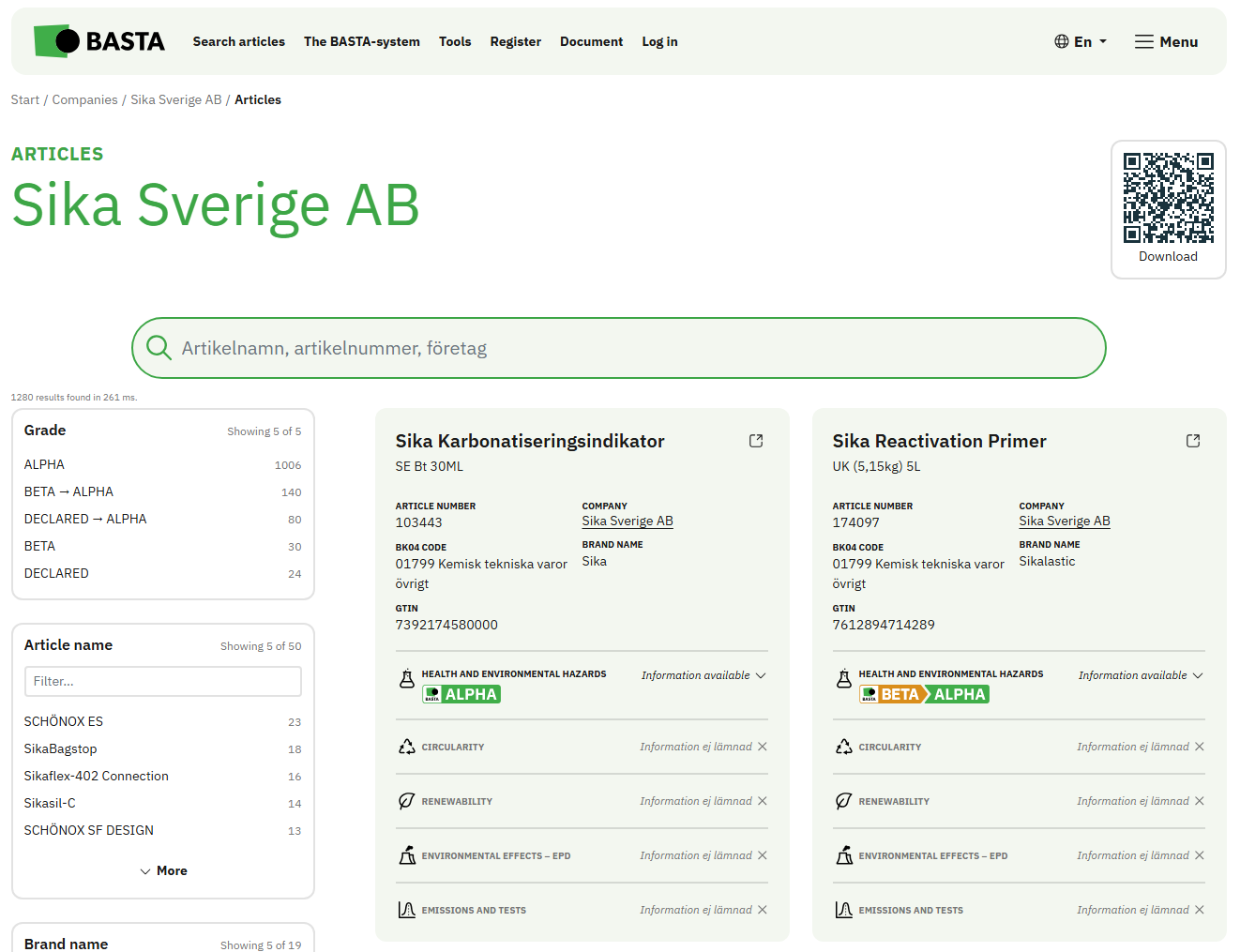The image size is (1240, 952).
Task: Open the En language dropdown
Action: 1081,41
